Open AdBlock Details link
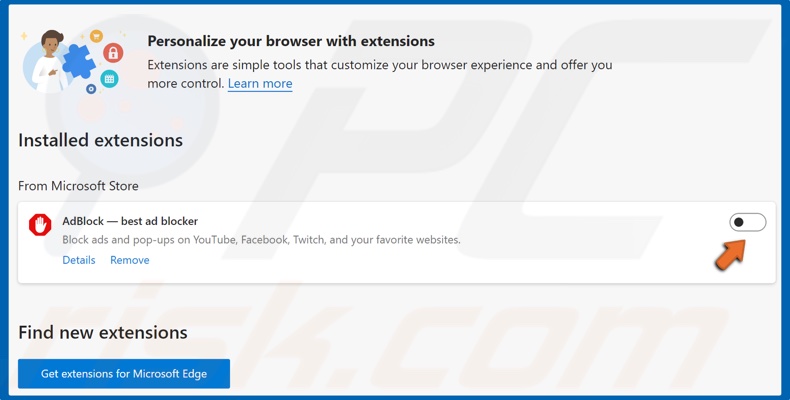 pyautogui.click(x=79, y=260)
